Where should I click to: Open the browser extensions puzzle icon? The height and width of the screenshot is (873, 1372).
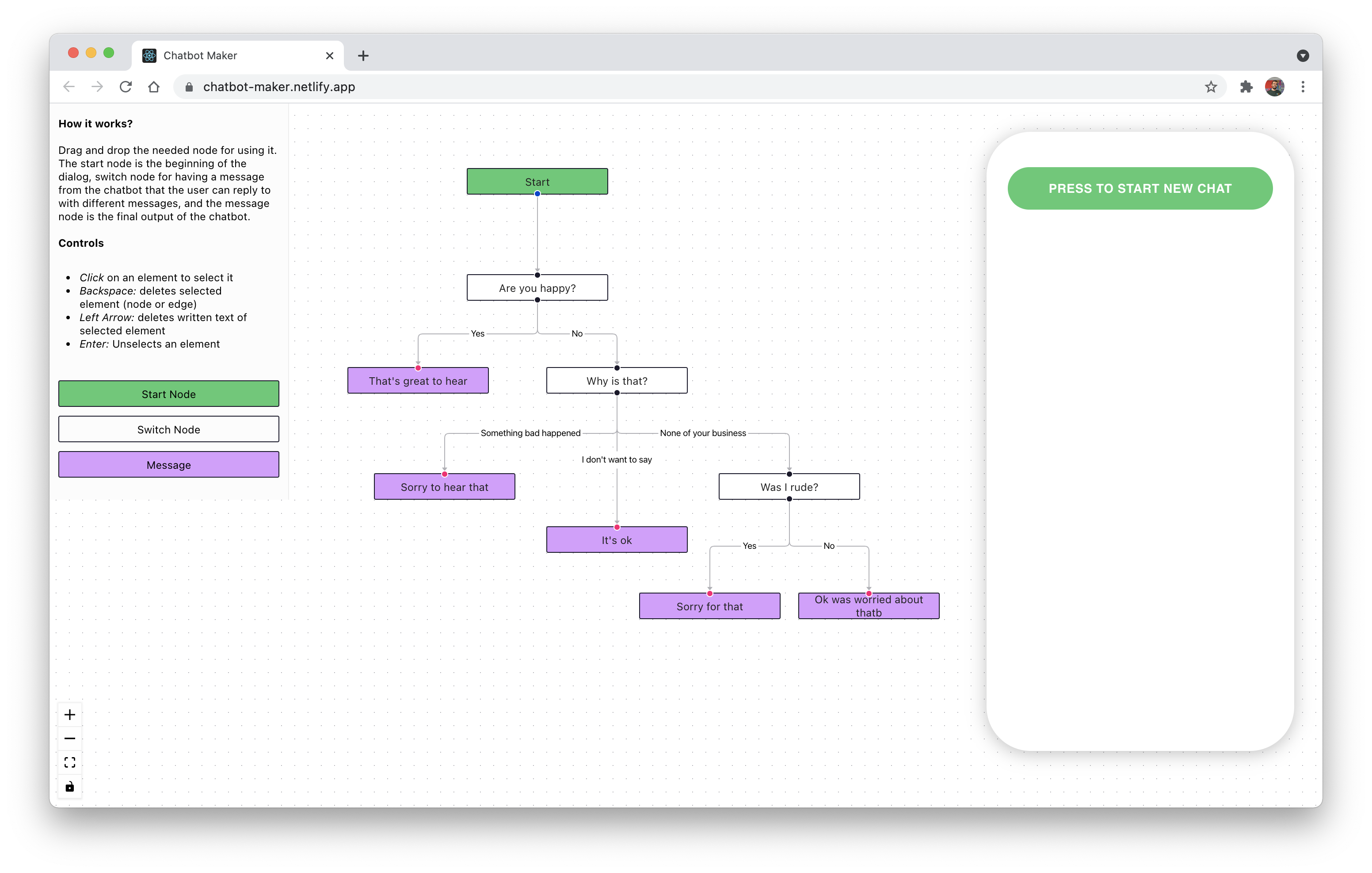click(1246, 87)
